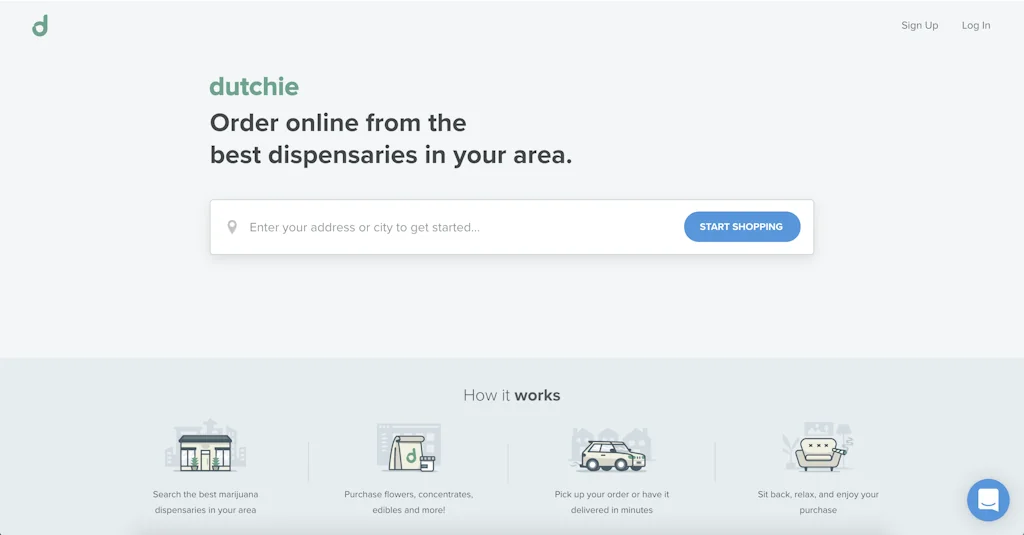Click the START SHOPPING button

(742, 227)
